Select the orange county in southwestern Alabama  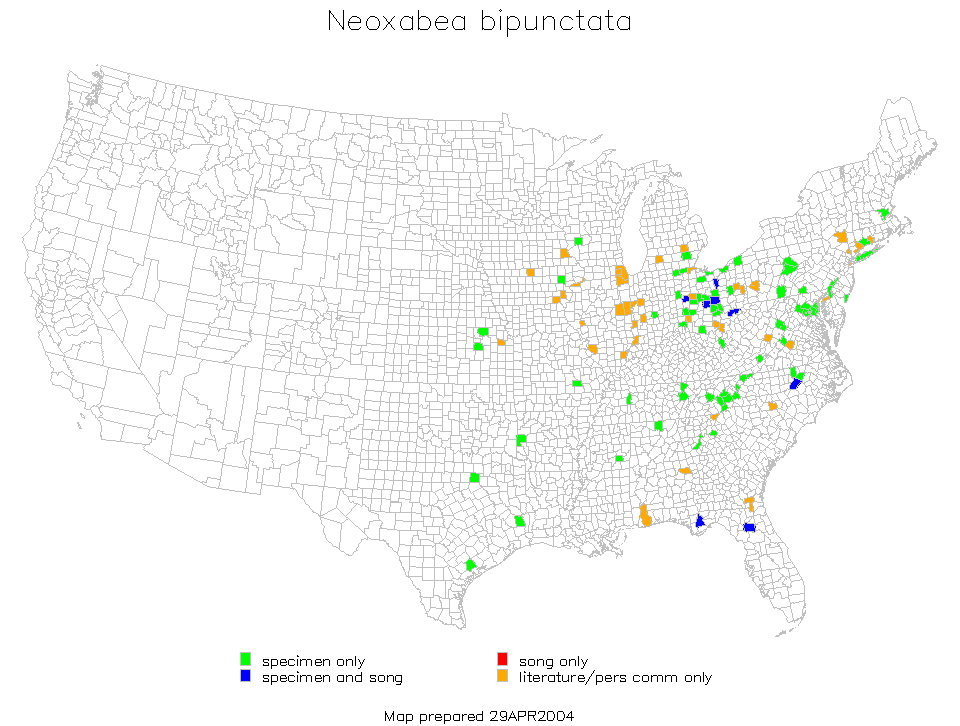click(x=646, y=516)
